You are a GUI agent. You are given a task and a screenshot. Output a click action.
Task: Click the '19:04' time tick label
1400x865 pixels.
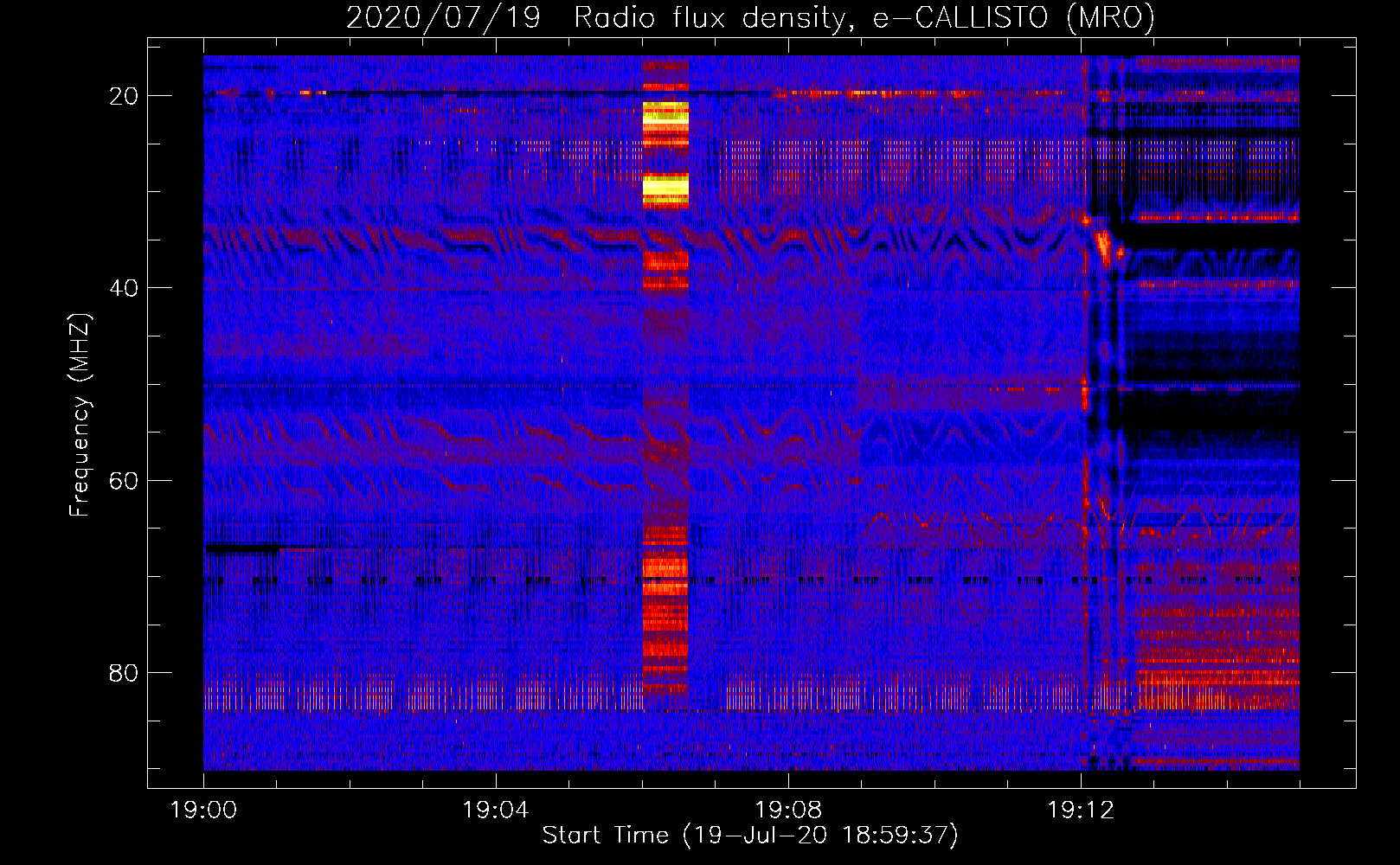(496, 811)
